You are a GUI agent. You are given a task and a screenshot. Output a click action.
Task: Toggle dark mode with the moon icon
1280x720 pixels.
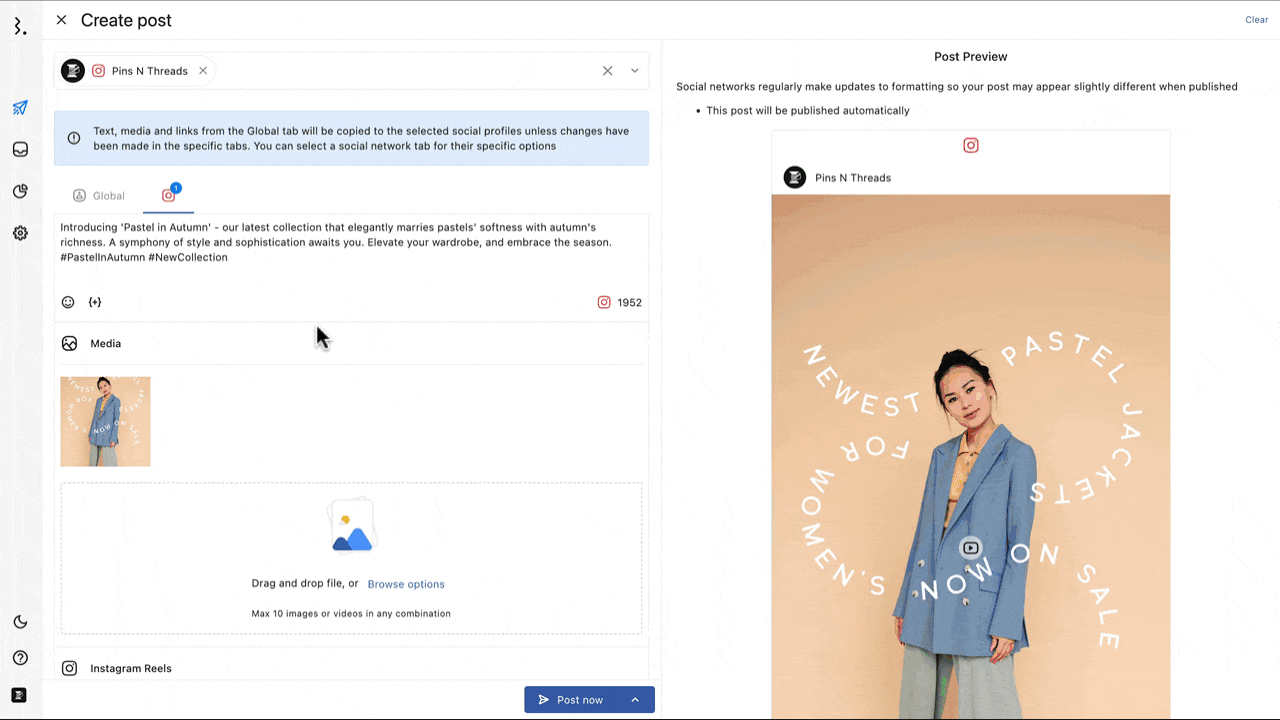pos(20,621)
